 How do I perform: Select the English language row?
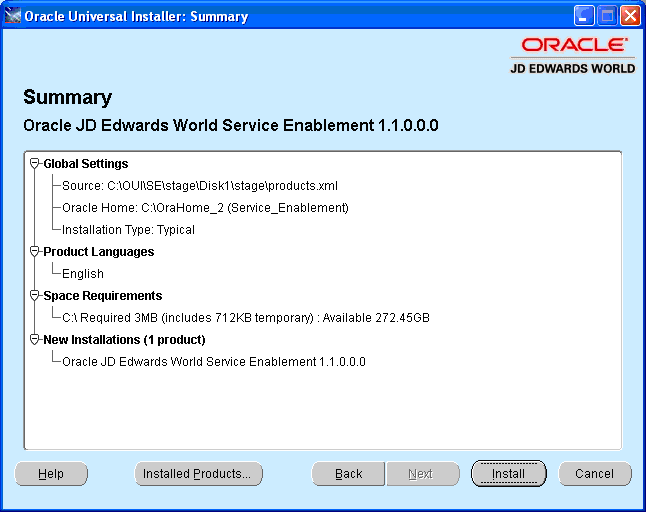pos(83,274)
